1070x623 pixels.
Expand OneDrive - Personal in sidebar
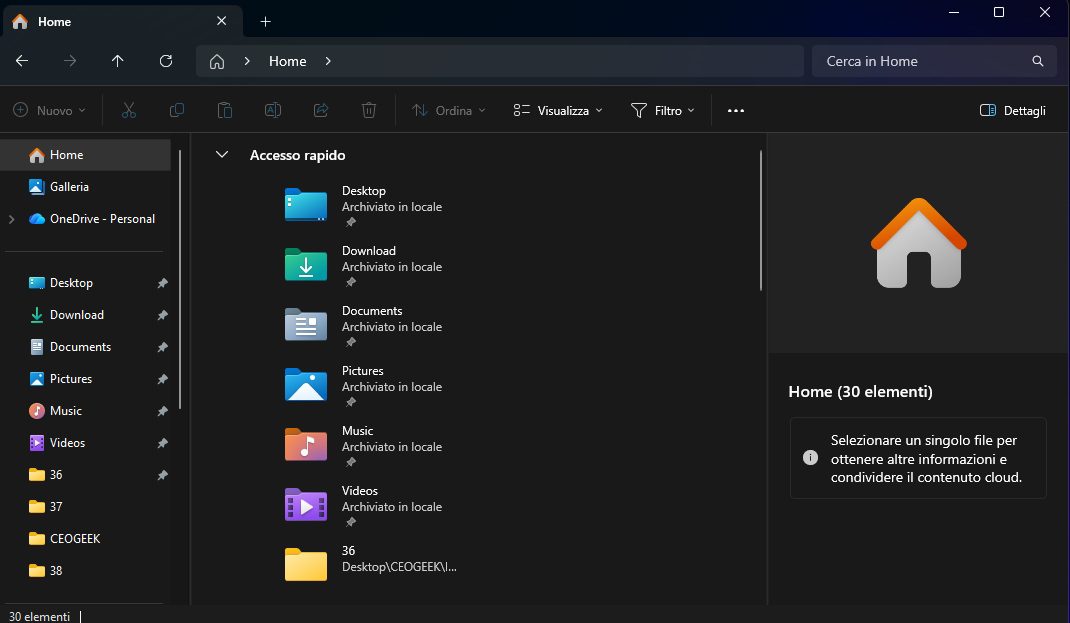[x=12, y=219]
